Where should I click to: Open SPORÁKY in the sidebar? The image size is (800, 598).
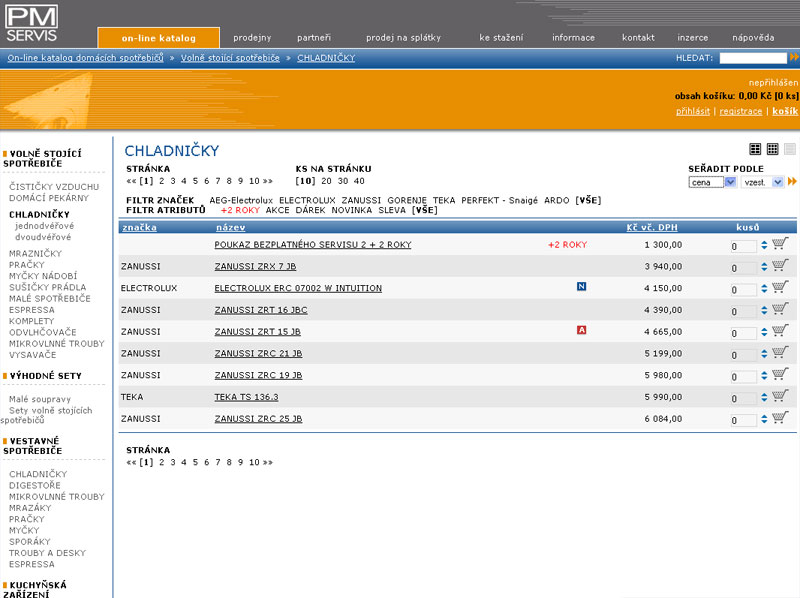pos(30,541)
